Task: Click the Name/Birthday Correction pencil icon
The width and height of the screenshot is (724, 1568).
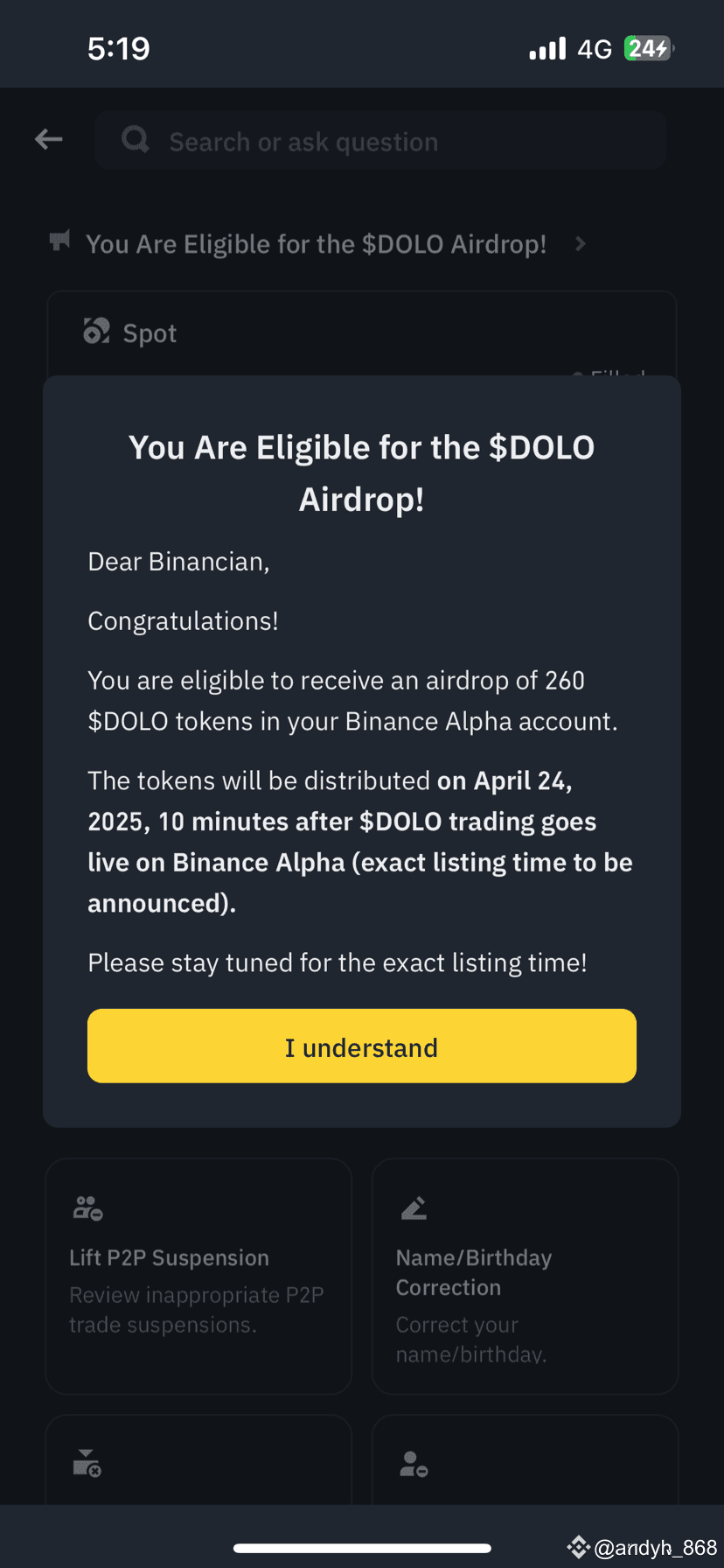Action: tap(414, 1207)
